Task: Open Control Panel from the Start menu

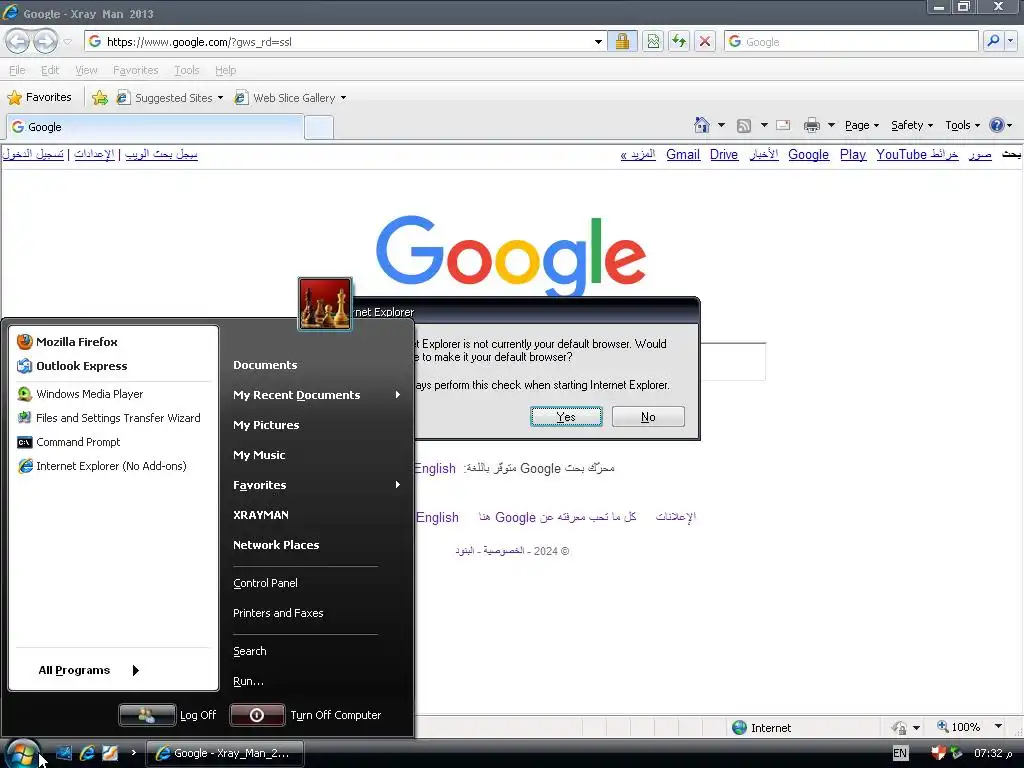Action: click(x=265, y=583)
